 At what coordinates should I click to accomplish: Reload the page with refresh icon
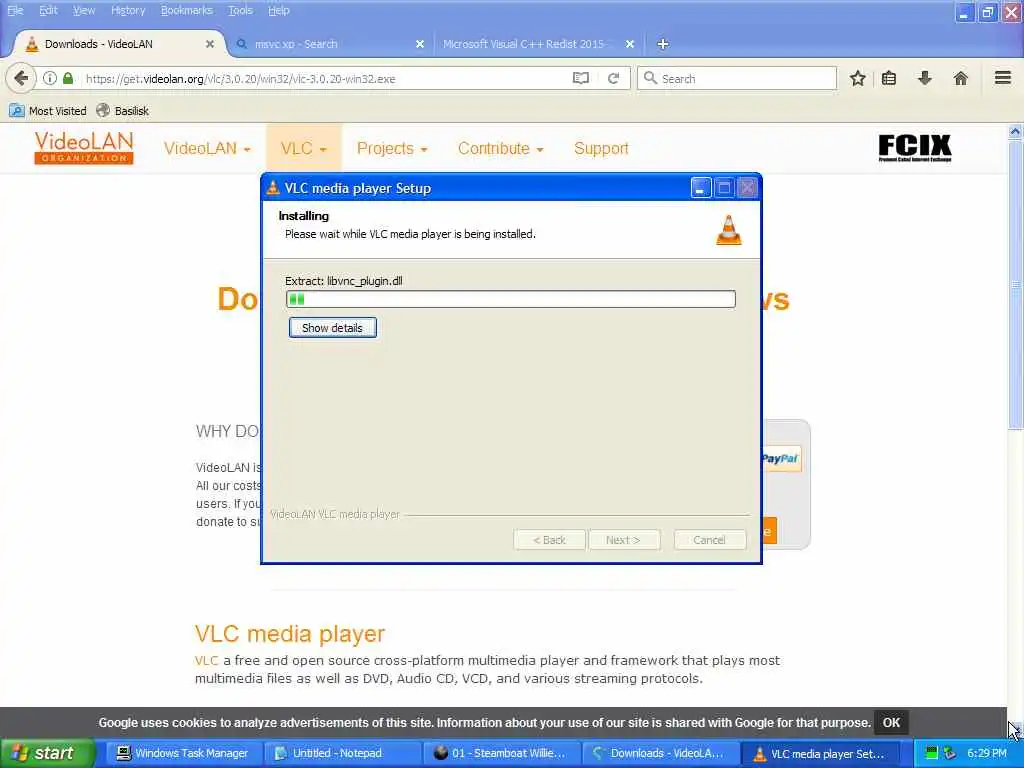click(x=613, y=78)
